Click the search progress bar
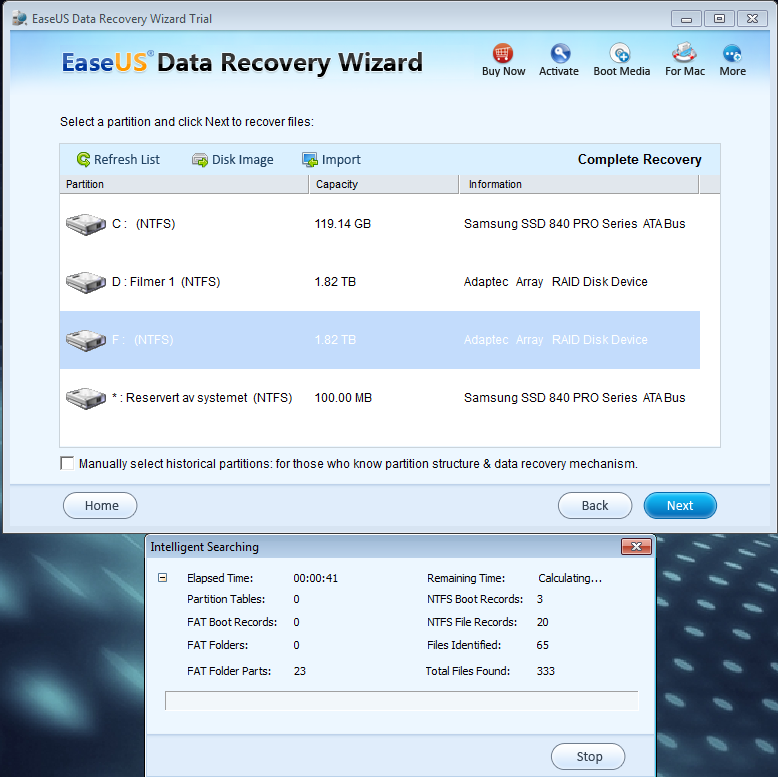This screenshot has width=778, height=777. coord(401,701)
